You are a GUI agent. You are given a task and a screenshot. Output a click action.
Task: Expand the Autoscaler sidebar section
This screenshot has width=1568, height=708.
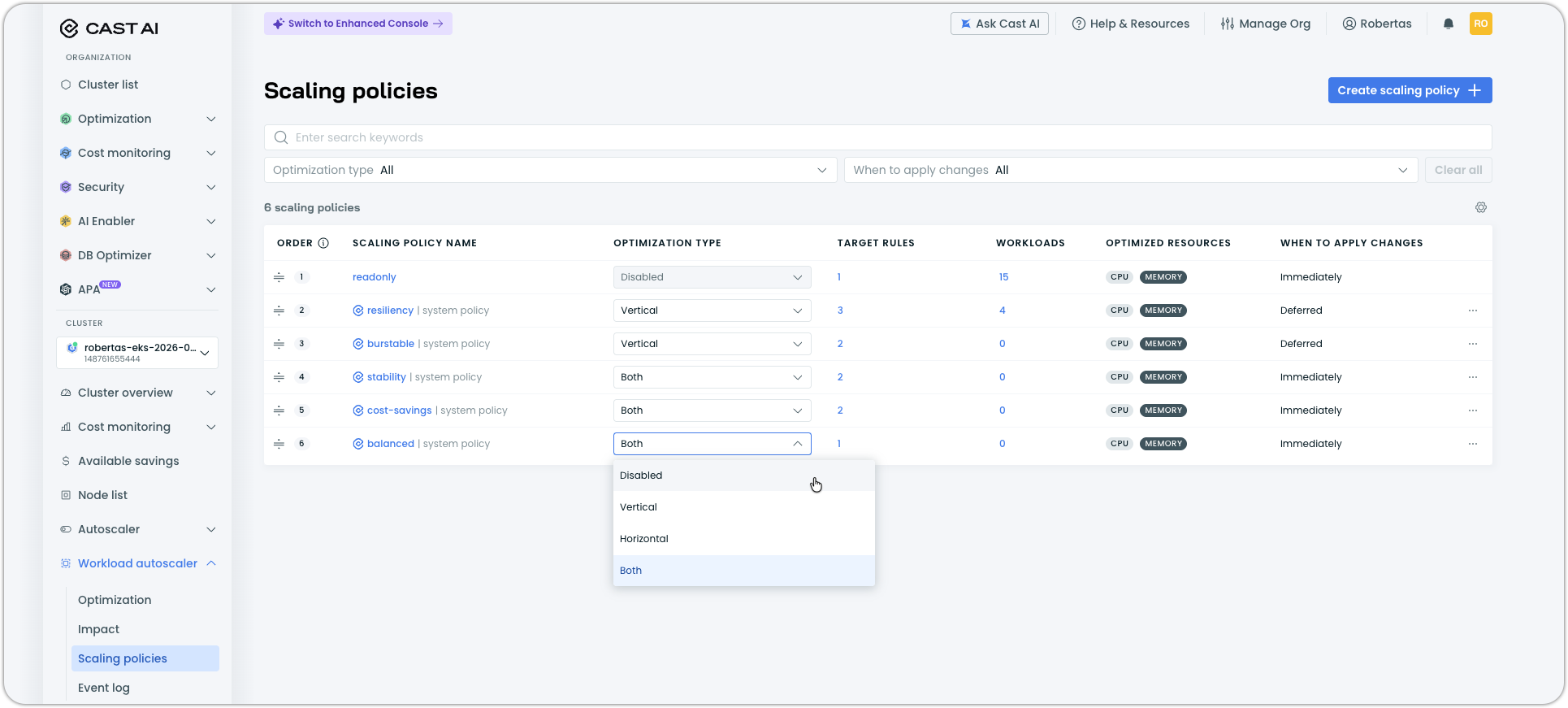(211, 529)
